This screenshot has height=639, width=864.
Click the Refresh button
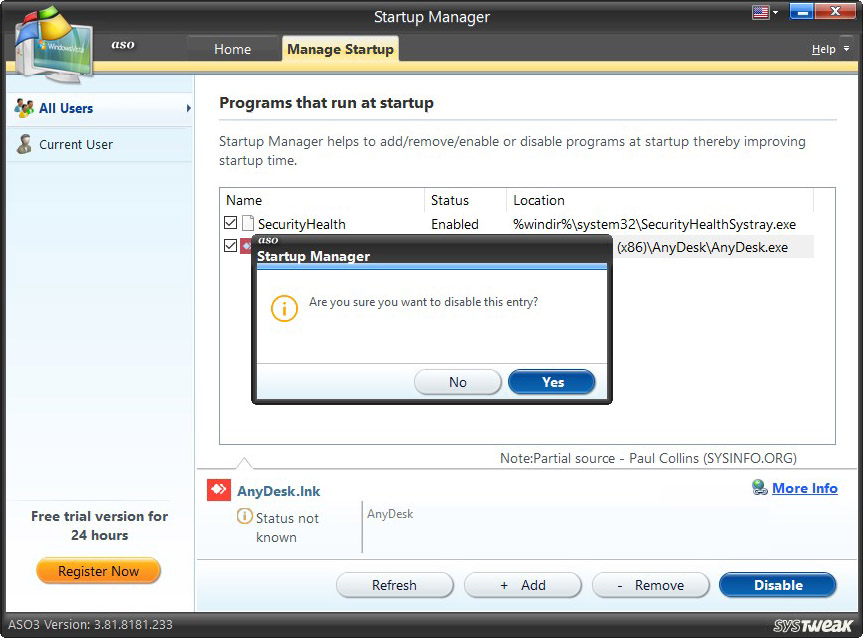click(394, 585)
